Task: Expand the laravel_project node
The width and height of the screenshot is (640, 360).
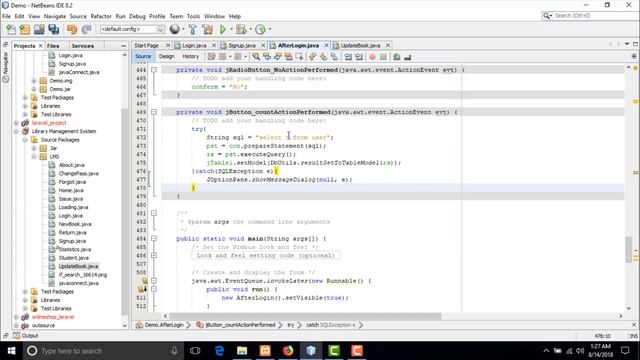Action: point(16,123)
